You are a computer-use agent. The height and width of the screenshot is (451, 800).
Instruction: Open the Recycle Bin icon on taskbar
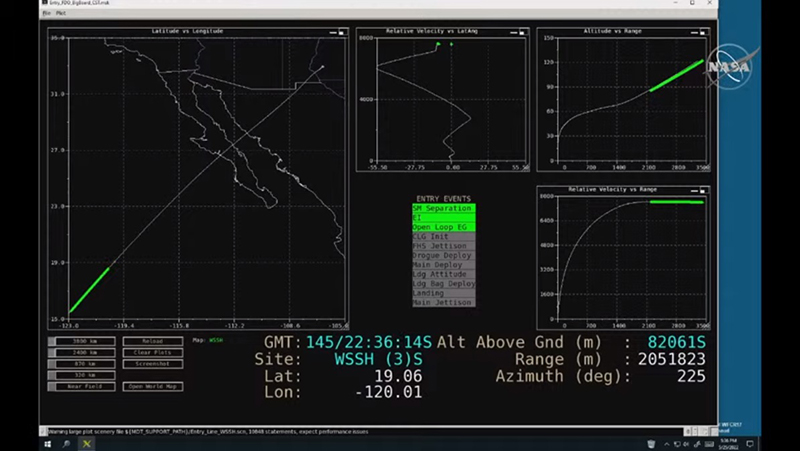click(651, 444)
